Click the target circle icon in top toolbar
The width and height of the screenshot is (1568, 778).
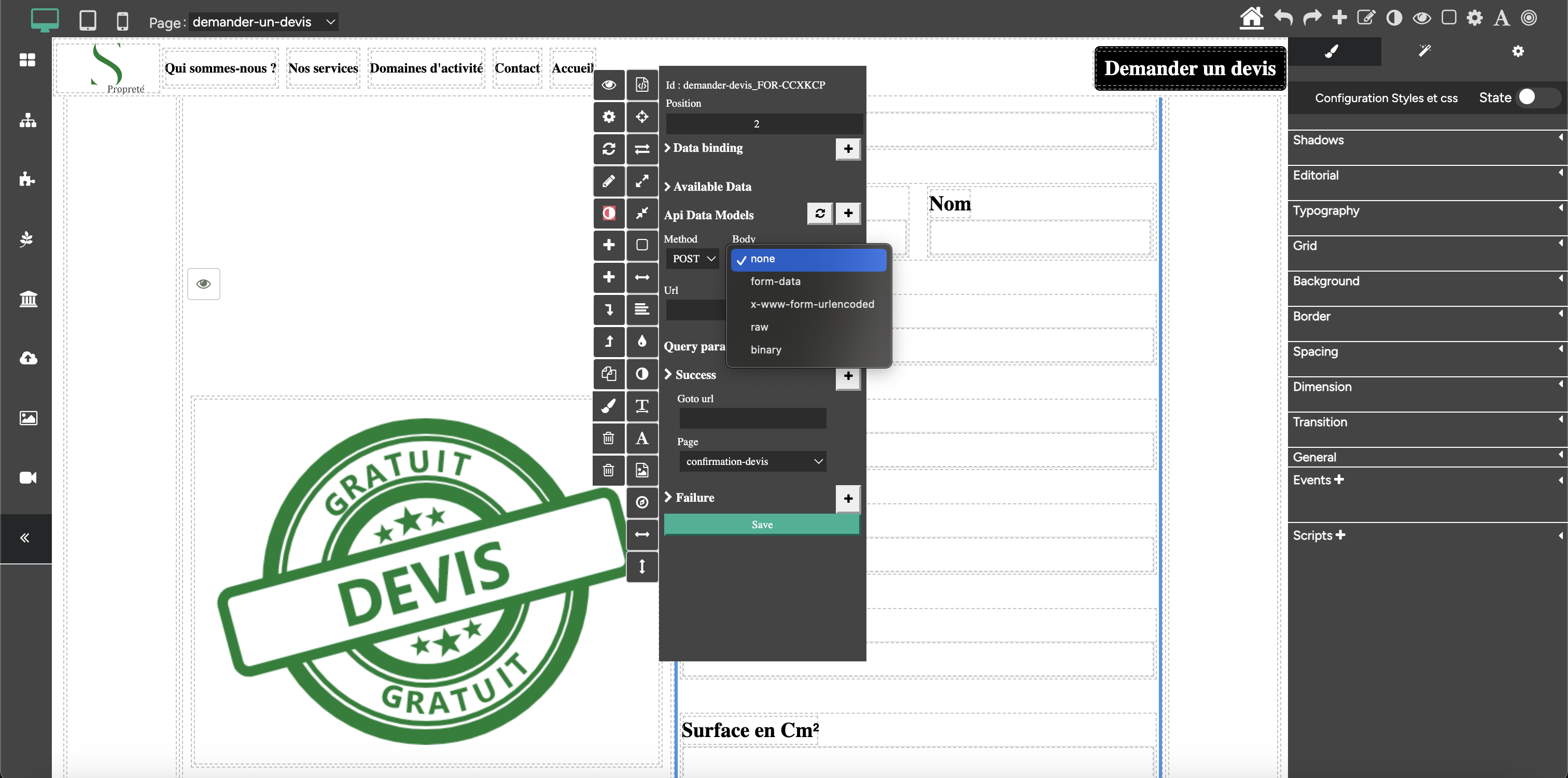[1529, 18]
